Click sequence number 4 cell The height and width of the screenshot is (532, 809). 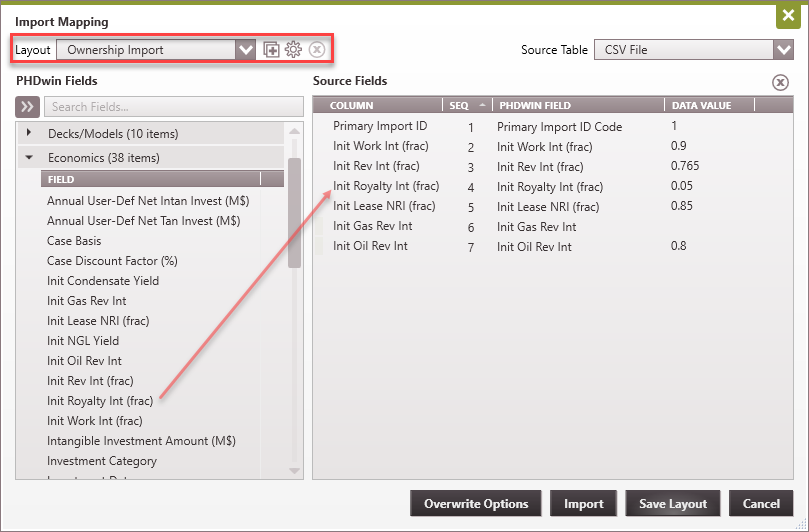[x=471, y=188]
